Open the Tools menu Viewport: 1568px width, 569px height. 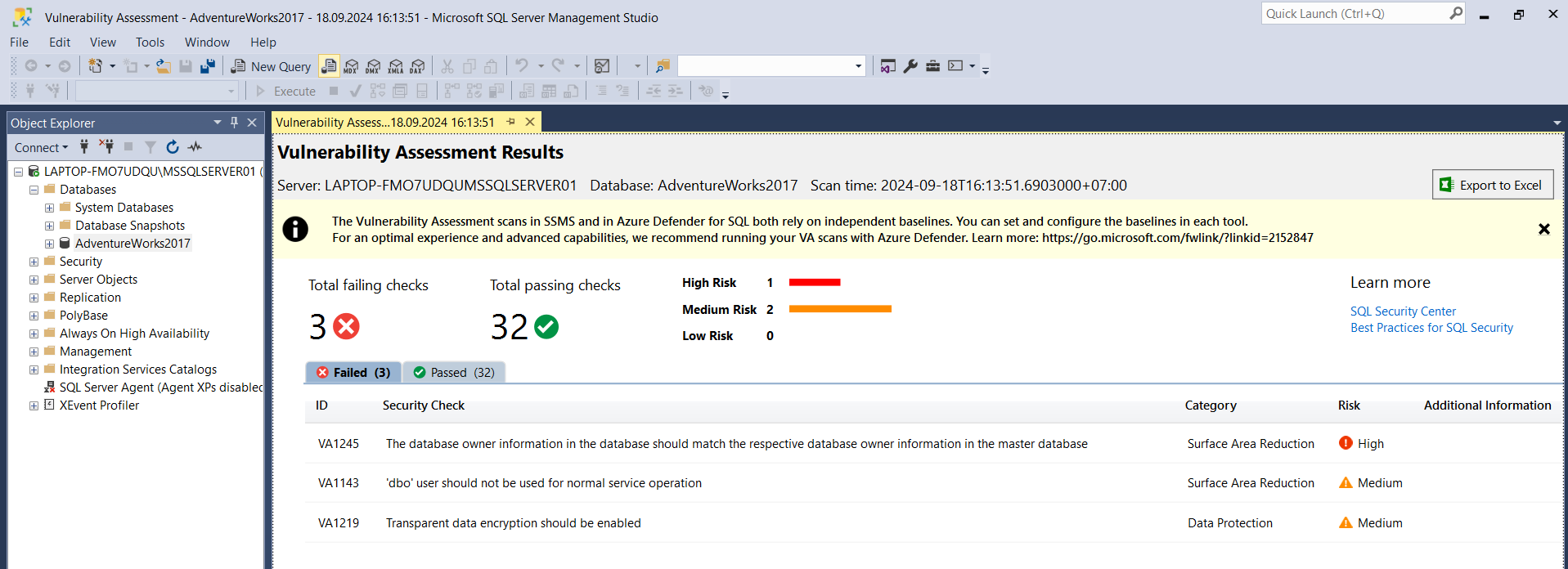pos(150,42)
